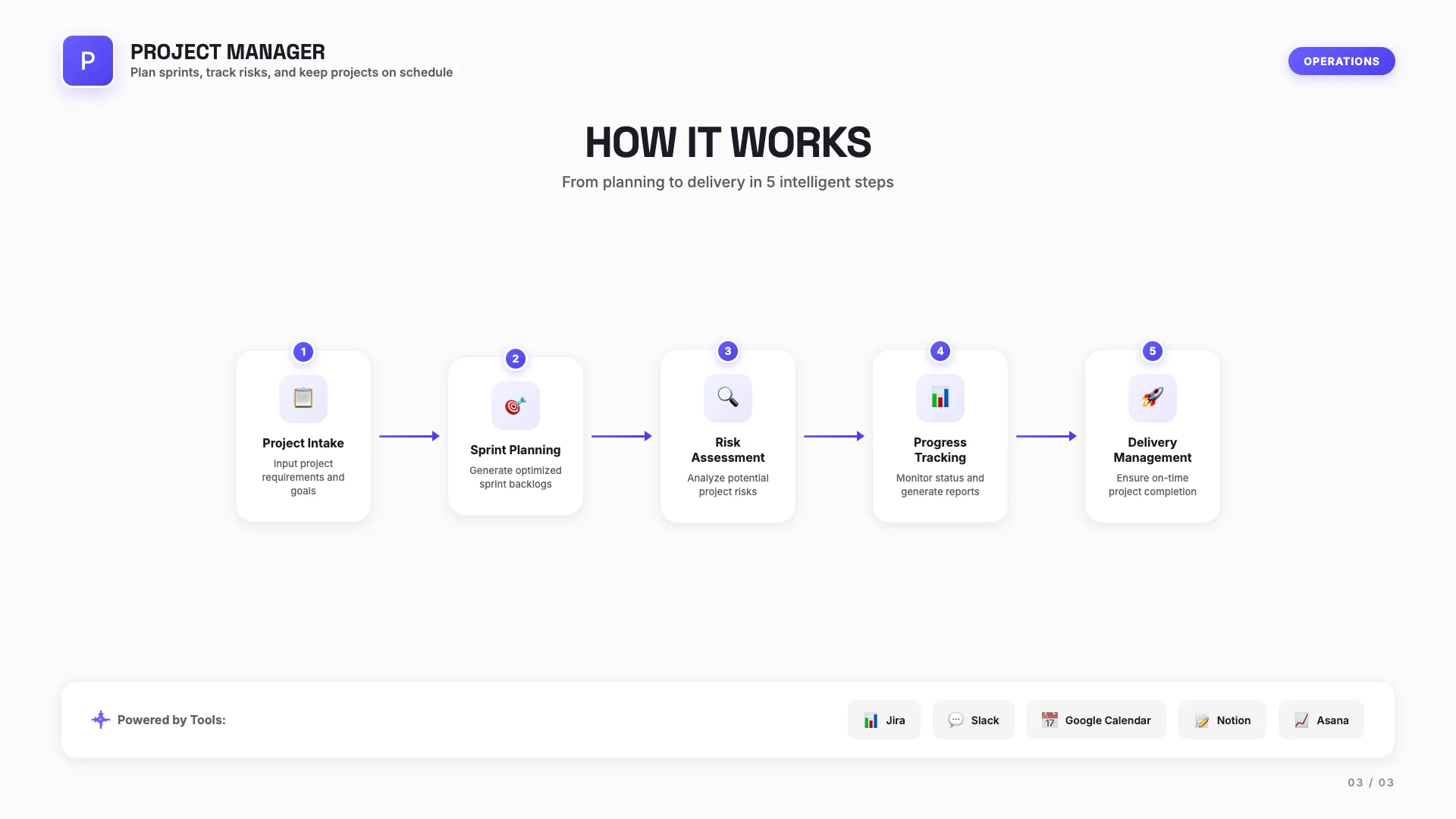Viewport: 1456px width, 819px height.
Task: Click the bar chart Progress Tracking icon
Action: (940, 397)
